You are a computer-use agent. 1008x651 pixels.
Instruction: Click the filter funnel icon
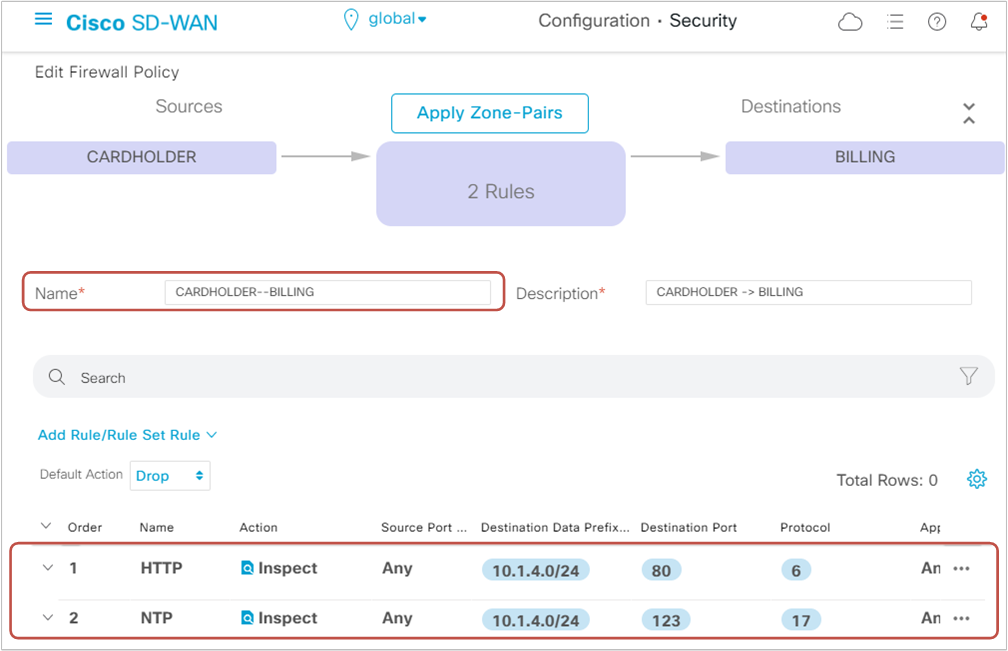[968, 376]
